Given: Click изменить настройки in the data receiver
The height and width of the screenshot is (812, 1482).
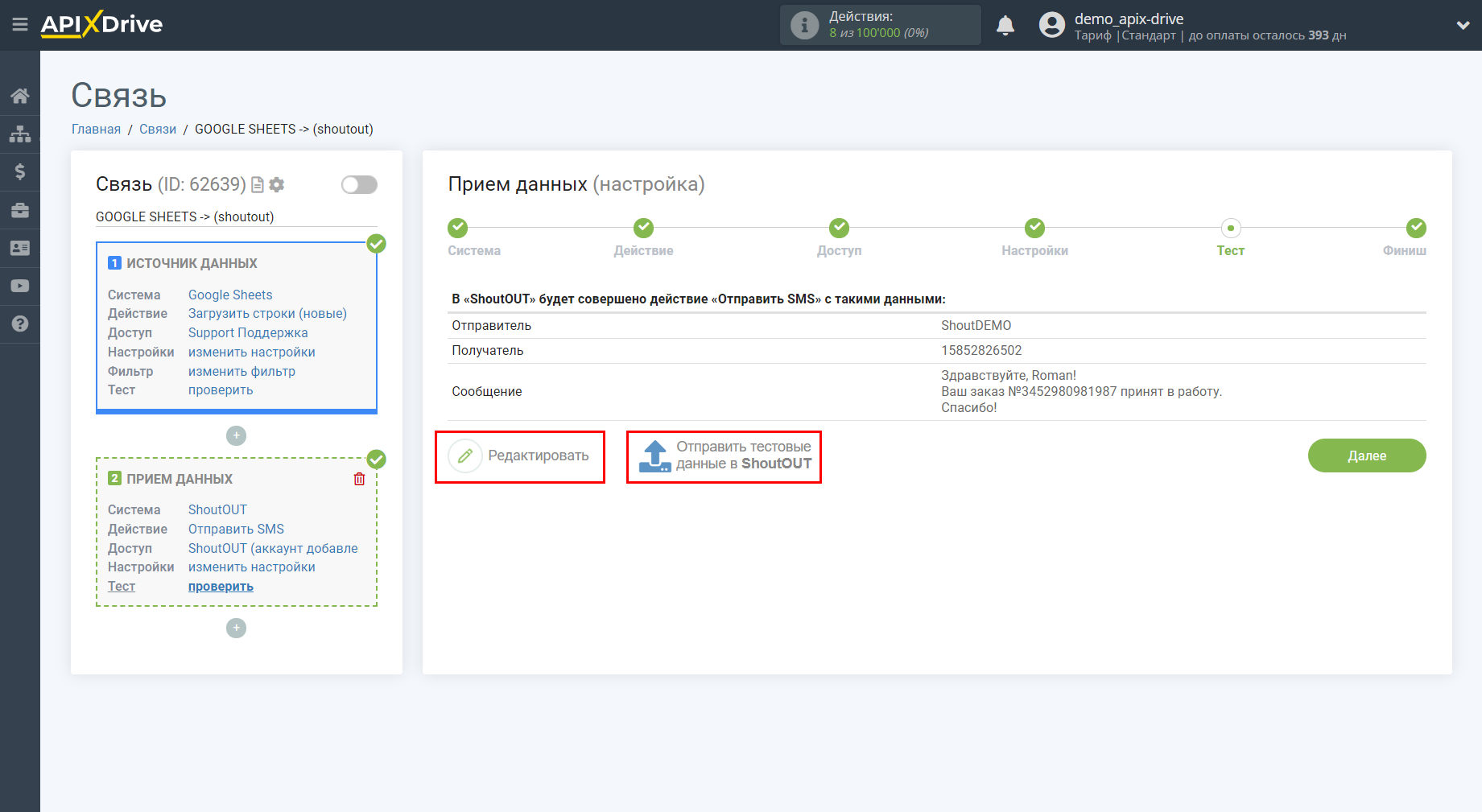Looking at the screenshot, I should point(252,567).
